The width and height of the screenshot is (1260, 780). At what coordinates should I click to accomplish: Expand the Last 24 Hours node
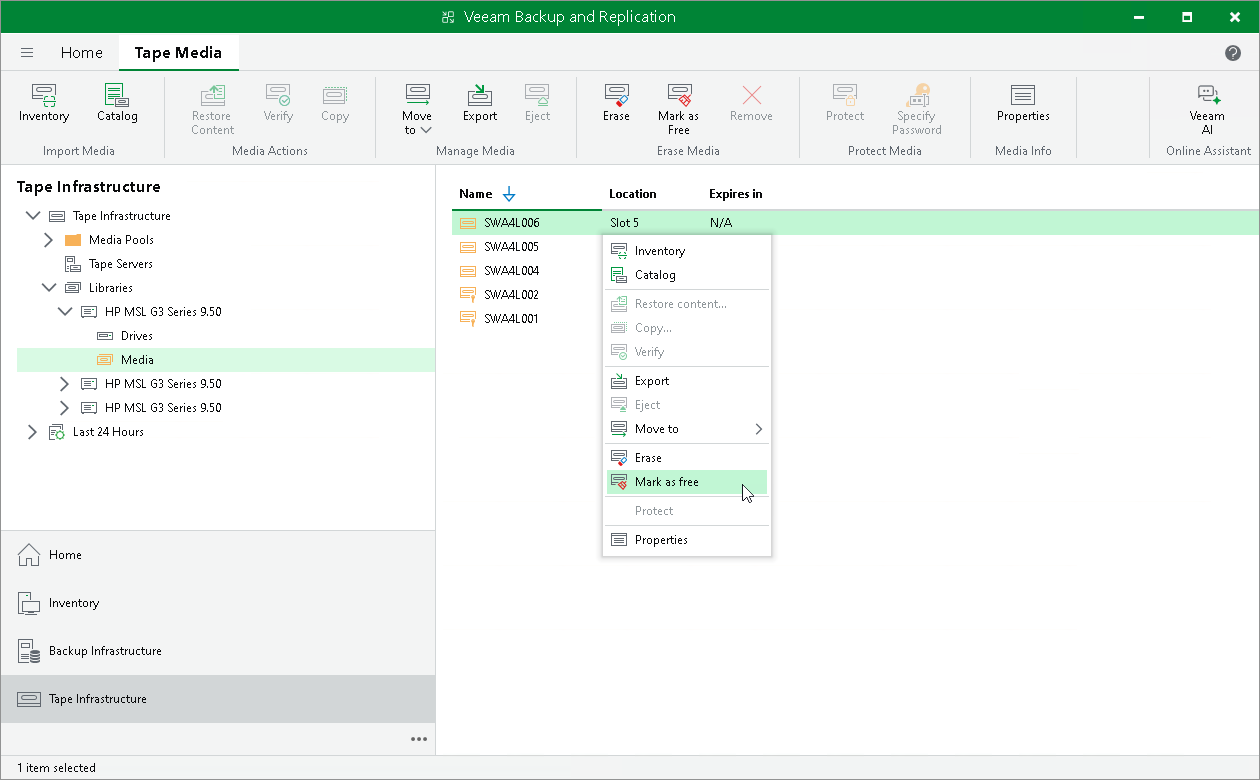pos(33,432)
